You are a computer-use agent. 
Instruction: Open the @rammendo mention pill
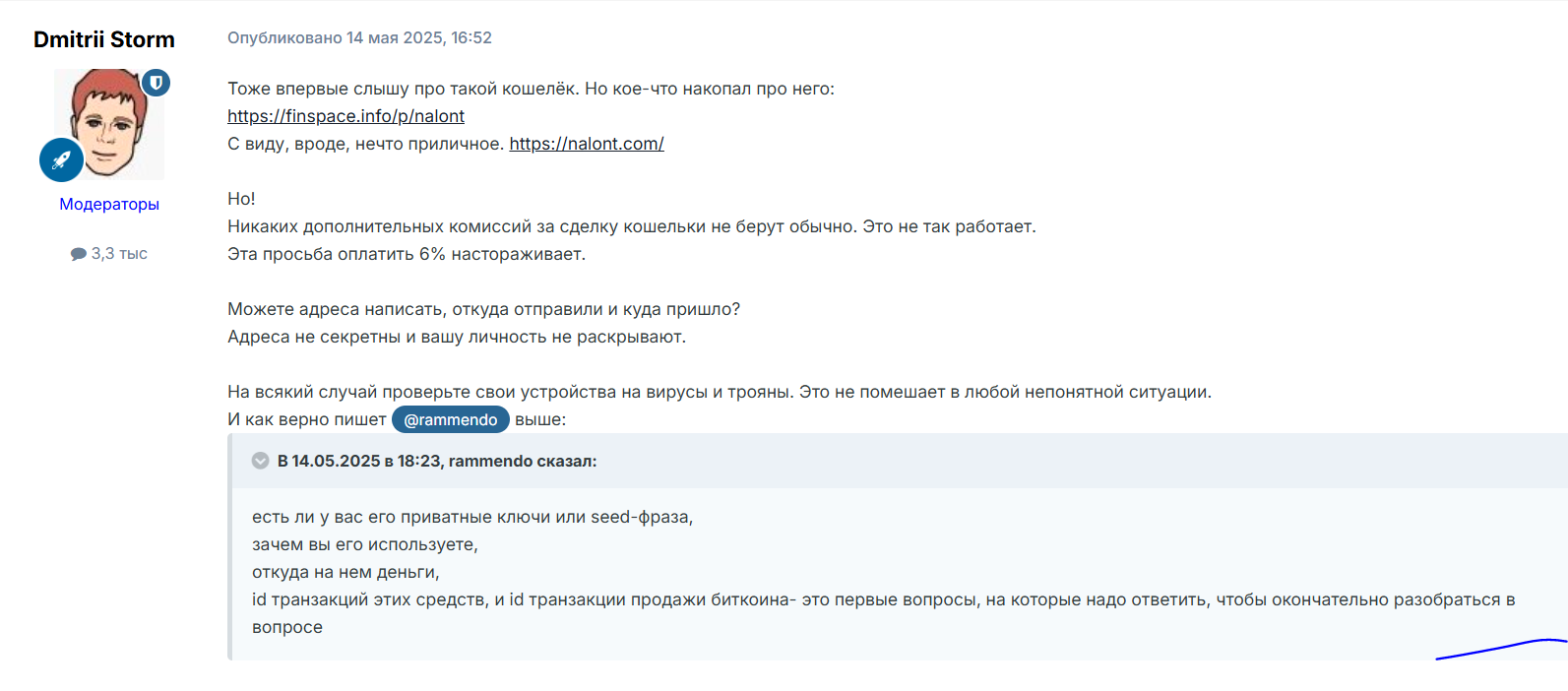pyautogui.click(x=450, y=418)
